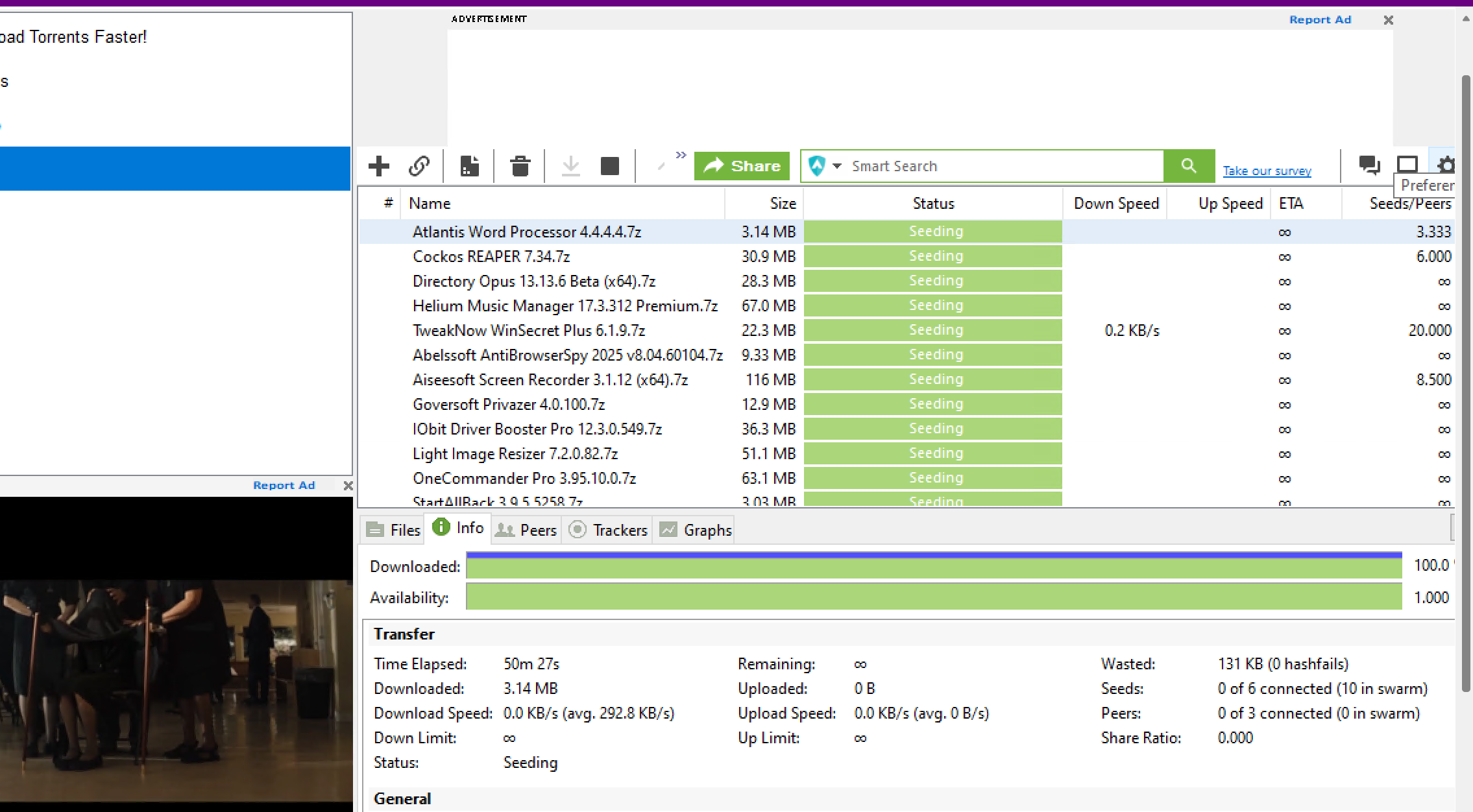1473x812 pixels.
Task: Click the General section header
Action: coord(402,799)
